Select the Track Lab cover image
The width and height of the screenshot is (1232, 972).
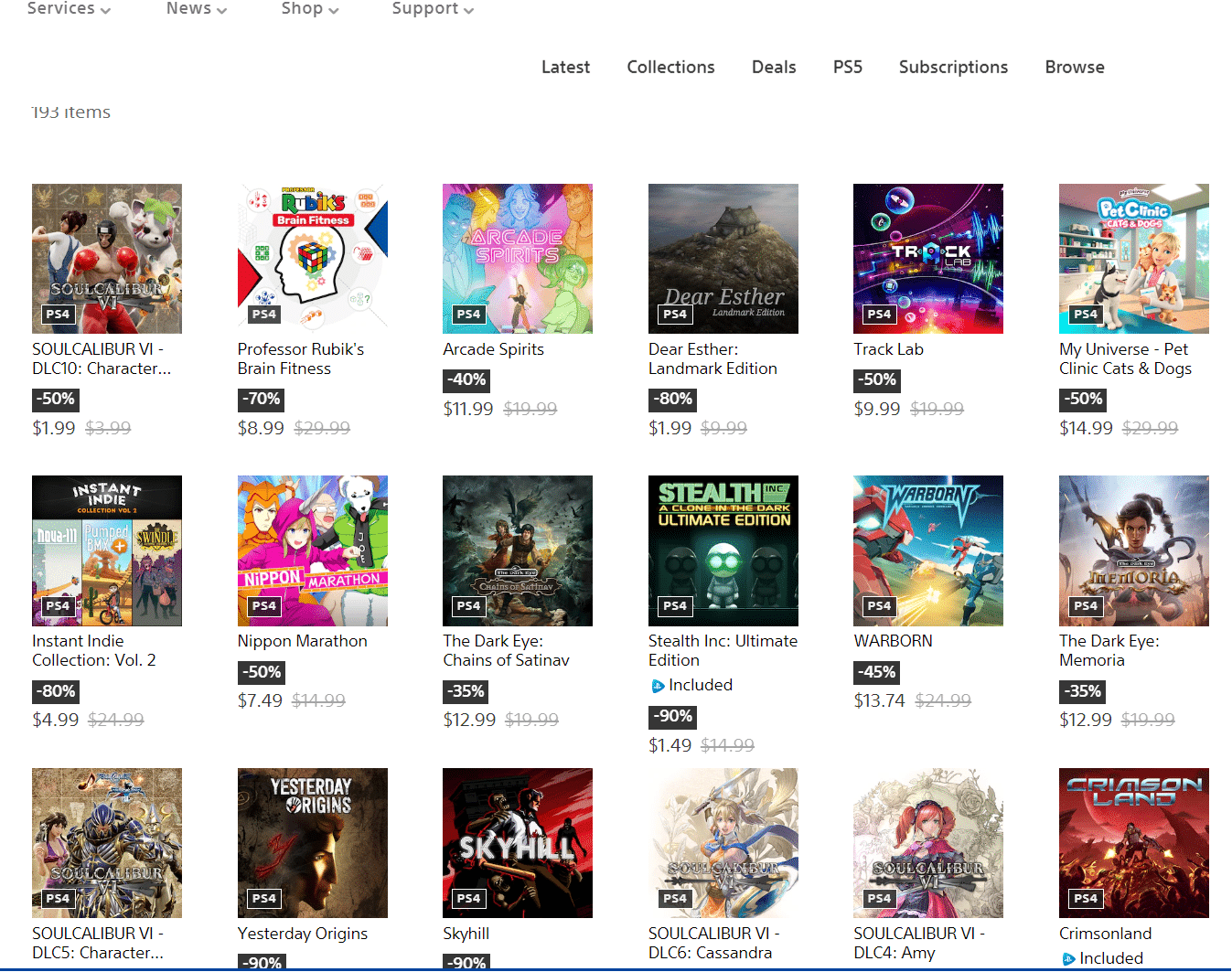pos(928,259)
